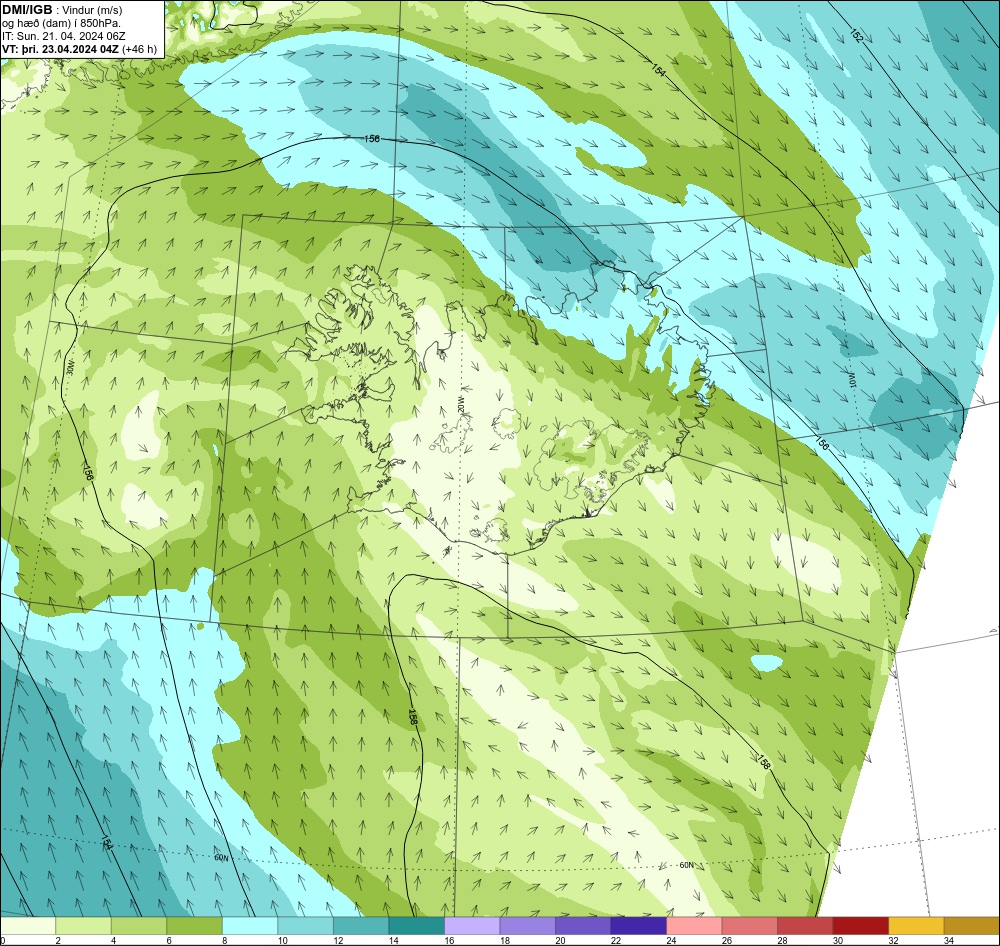Select the golden brown legend swatch above 34
The image size is (1000, 946).
tap(971, 925)
